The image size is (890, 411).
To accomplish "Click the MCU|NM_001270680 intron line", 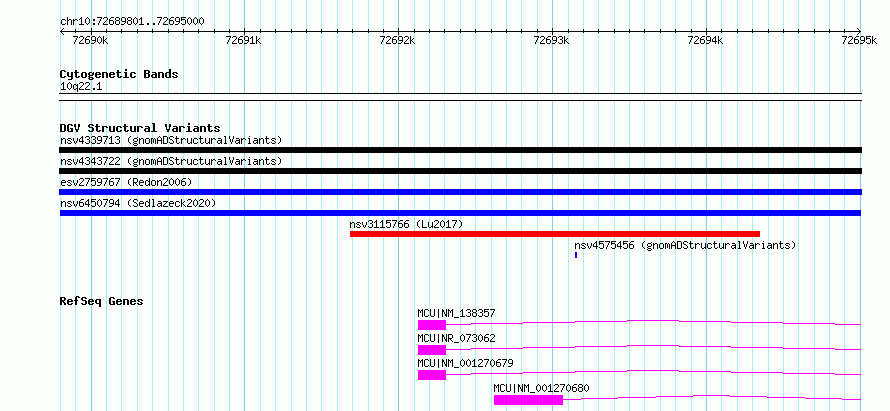I will point(712,397).
